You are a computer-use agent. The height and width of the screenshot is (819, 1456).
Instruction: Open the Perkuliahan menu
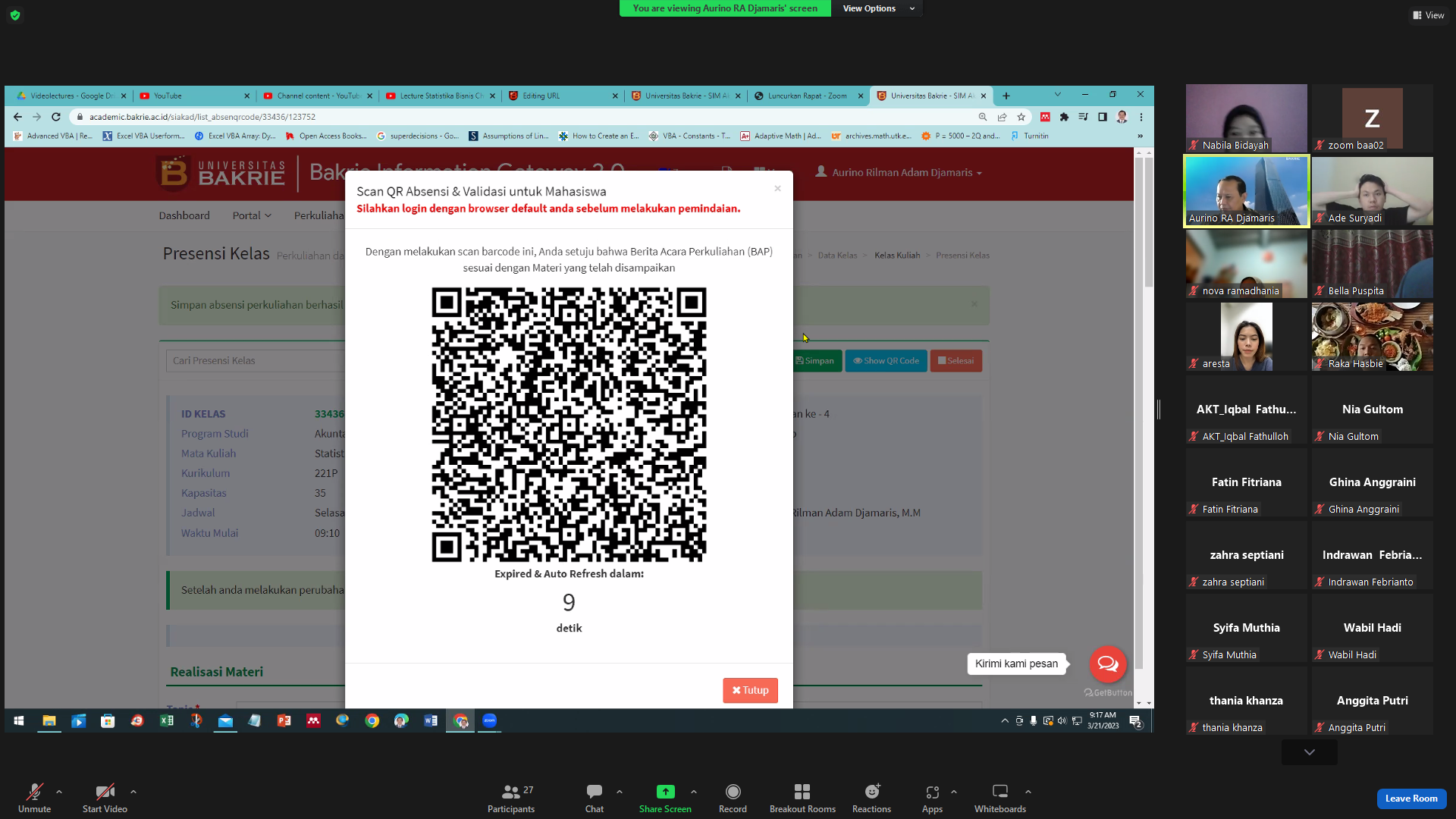318,215
